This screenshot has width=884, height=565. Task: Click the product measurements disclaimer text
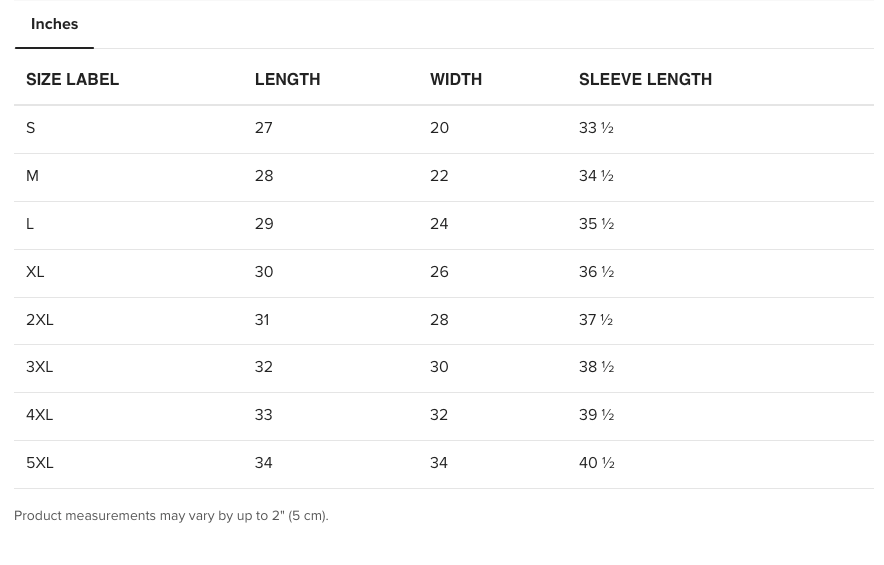[171, 516]
